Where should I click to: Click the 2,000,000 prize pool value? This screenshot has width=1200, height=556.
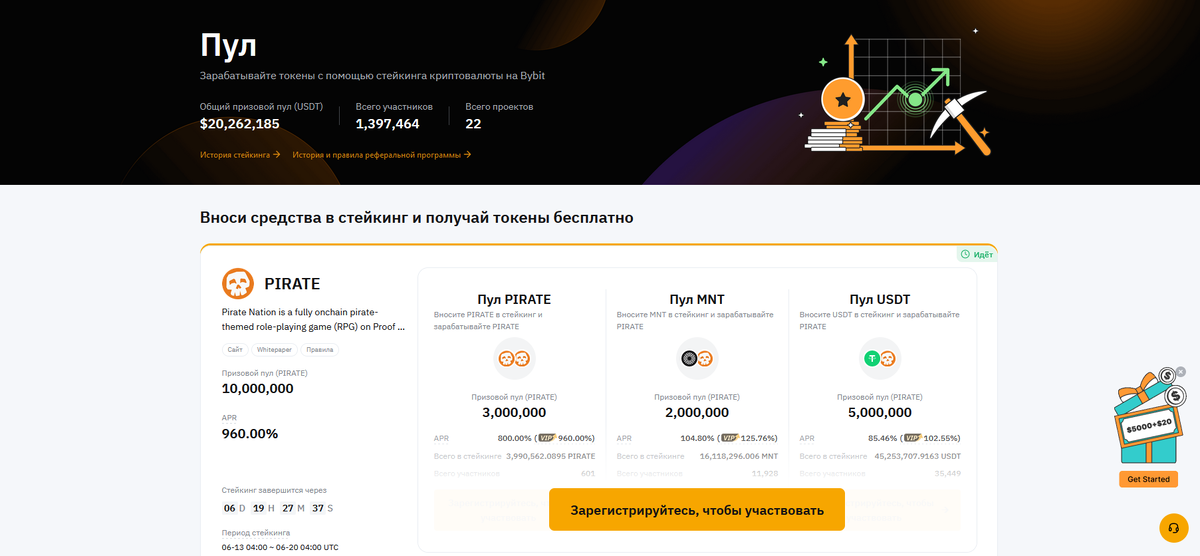[697, 412]
